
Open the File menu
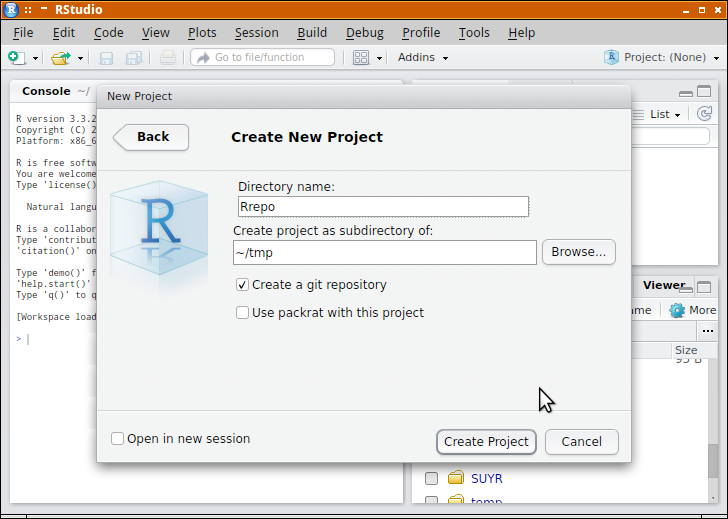[23, 32]
